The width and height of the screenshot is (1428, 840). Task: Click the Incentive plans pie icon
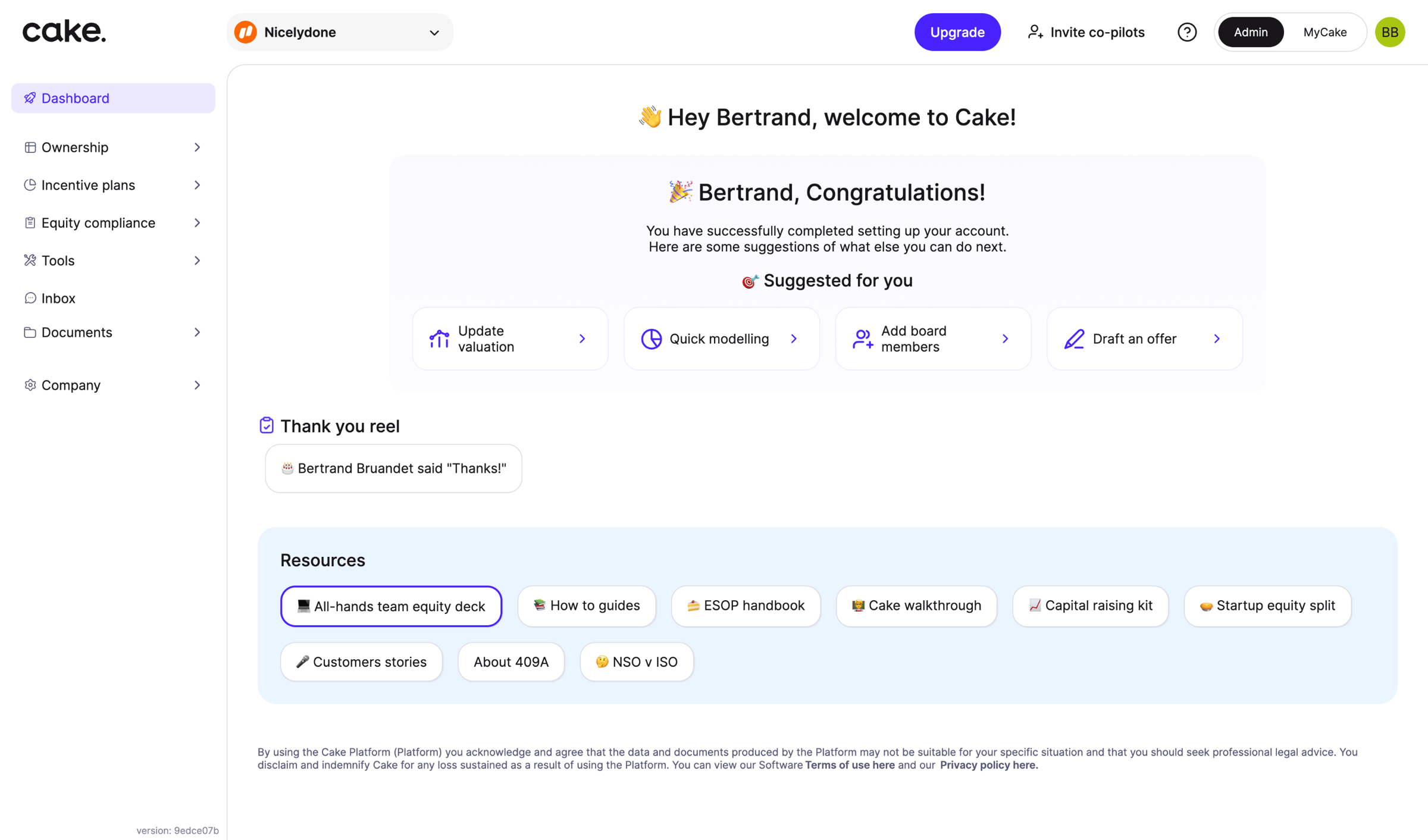point(30,185)
